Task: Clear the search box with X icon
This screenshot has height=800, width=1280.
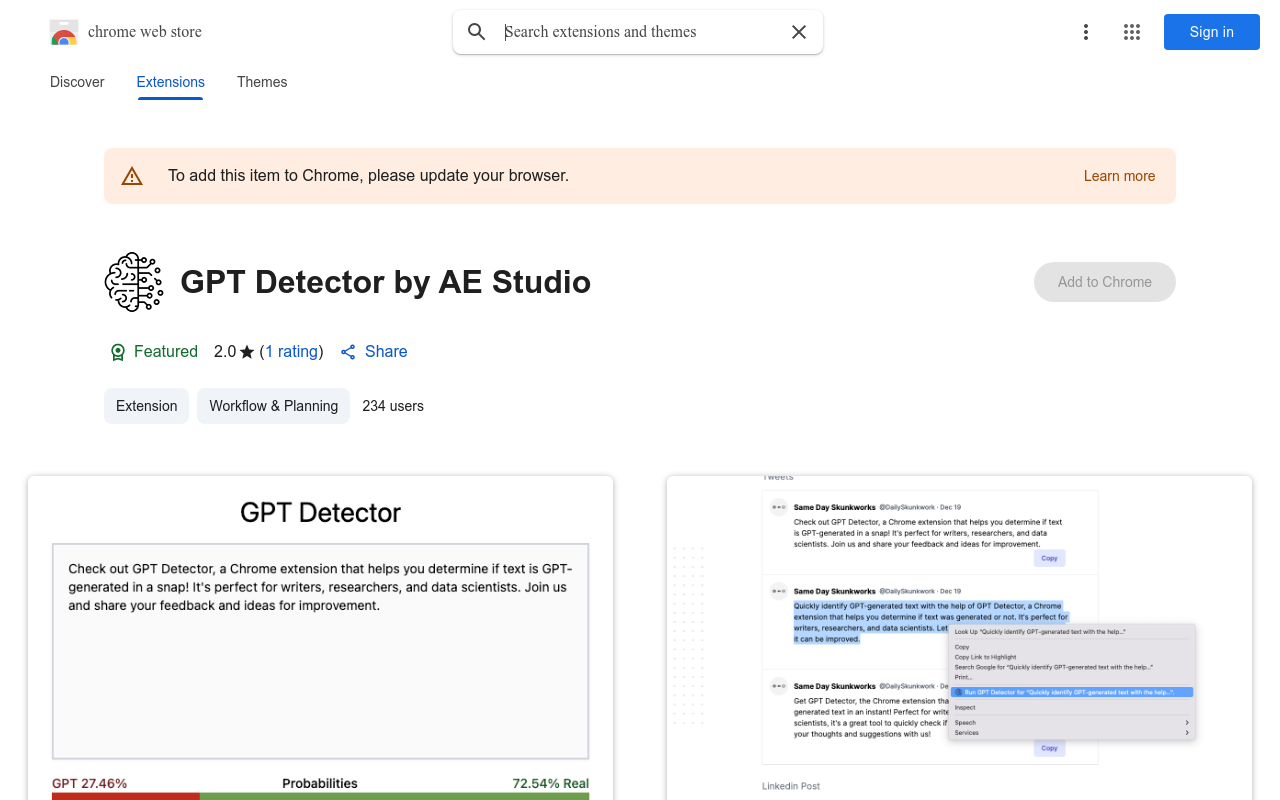Action: click(x=799, y=32)
